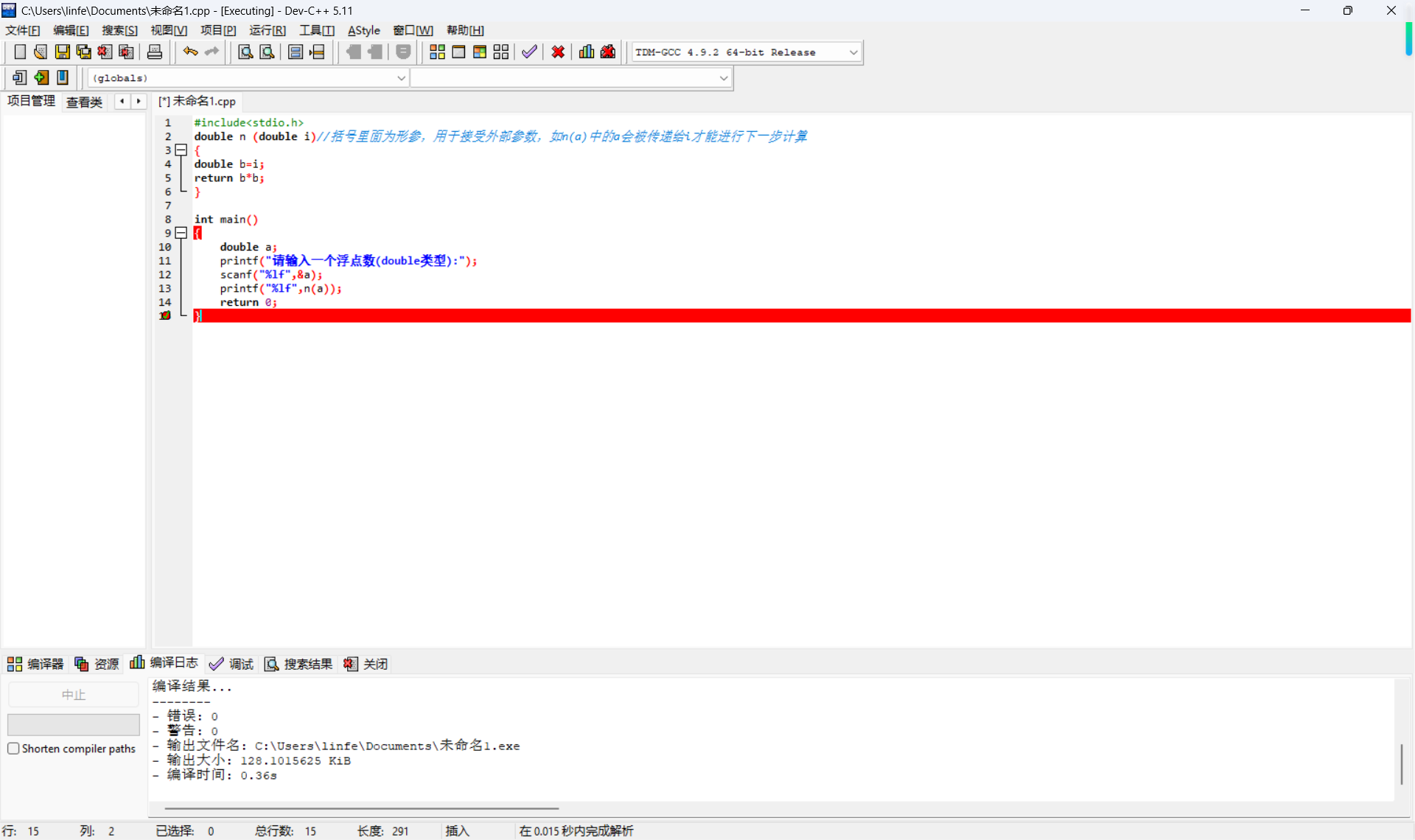Open the TDM-GCC compiler selection dropdown
Viewport: 1415px width, 840px height.
tap(853, 52)
